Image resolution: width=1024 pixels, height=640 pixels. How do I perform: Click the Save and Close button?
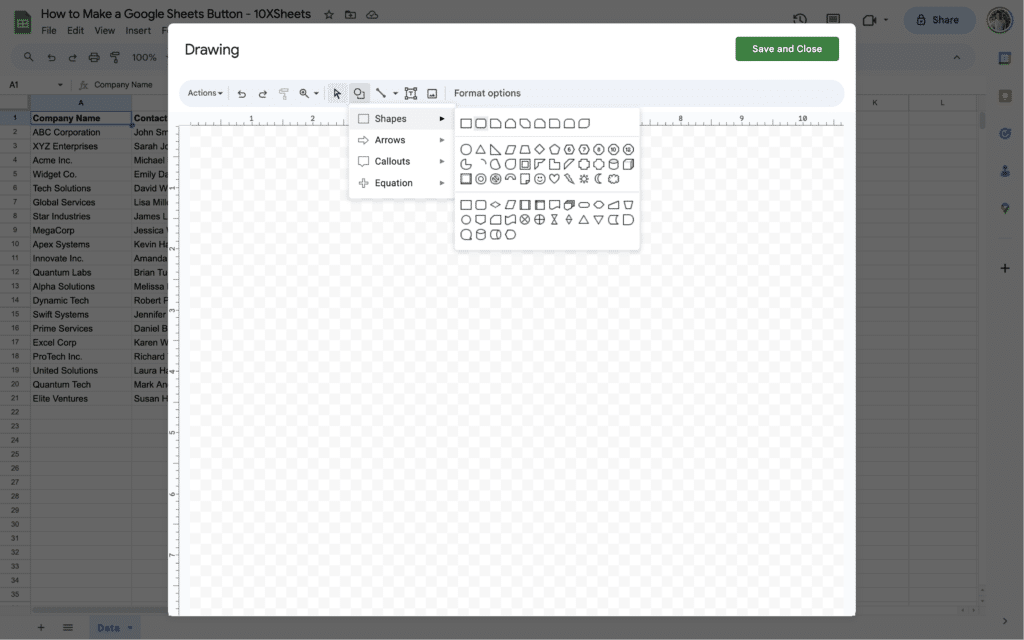787,48
